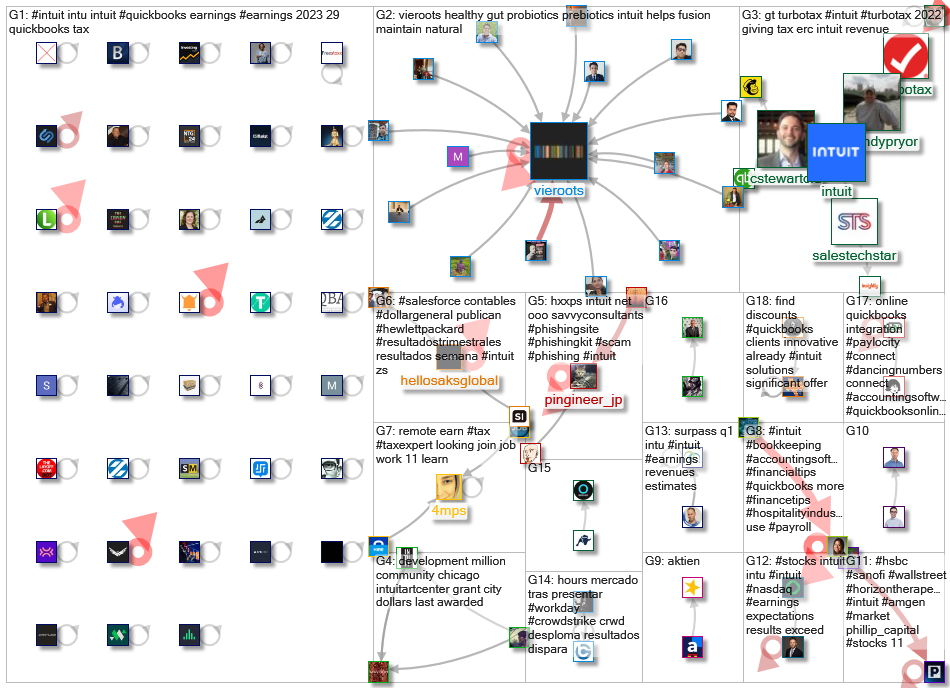Select the empty red X node in G1

tap(47, 53)
